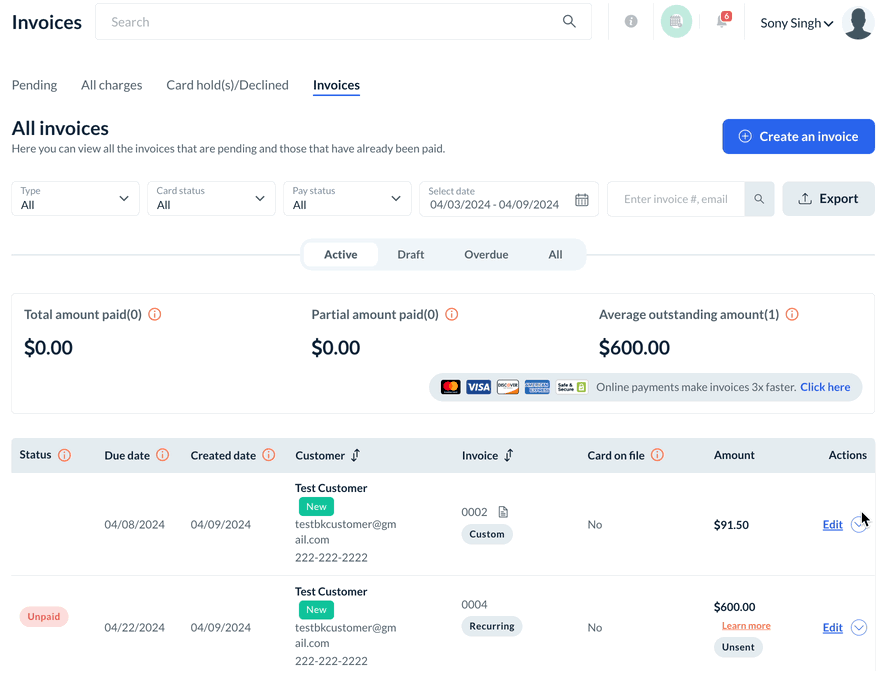Edit the $91.50 invoice
Image resolution: width=894 pixels, height=673 pixels.
832,525
